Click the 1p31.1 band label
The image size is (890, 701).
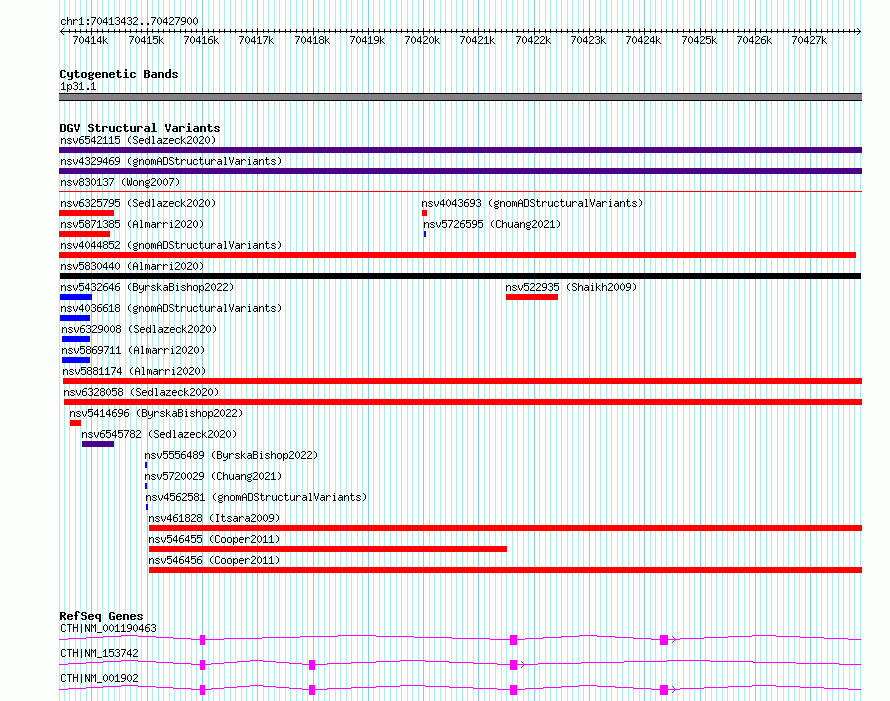pyautogui.click(x=78, y=86)
